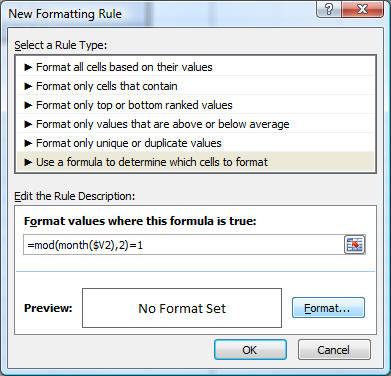This screenshot has width=391, height=376.
Task: Click the help question mark button
Action: coord(329,10)
